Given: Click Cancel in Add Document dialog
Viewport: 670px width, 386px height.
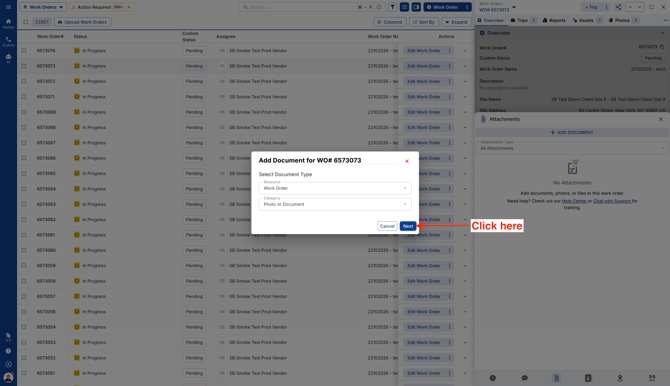Looking at the screenshot, I should click(387, 226).
